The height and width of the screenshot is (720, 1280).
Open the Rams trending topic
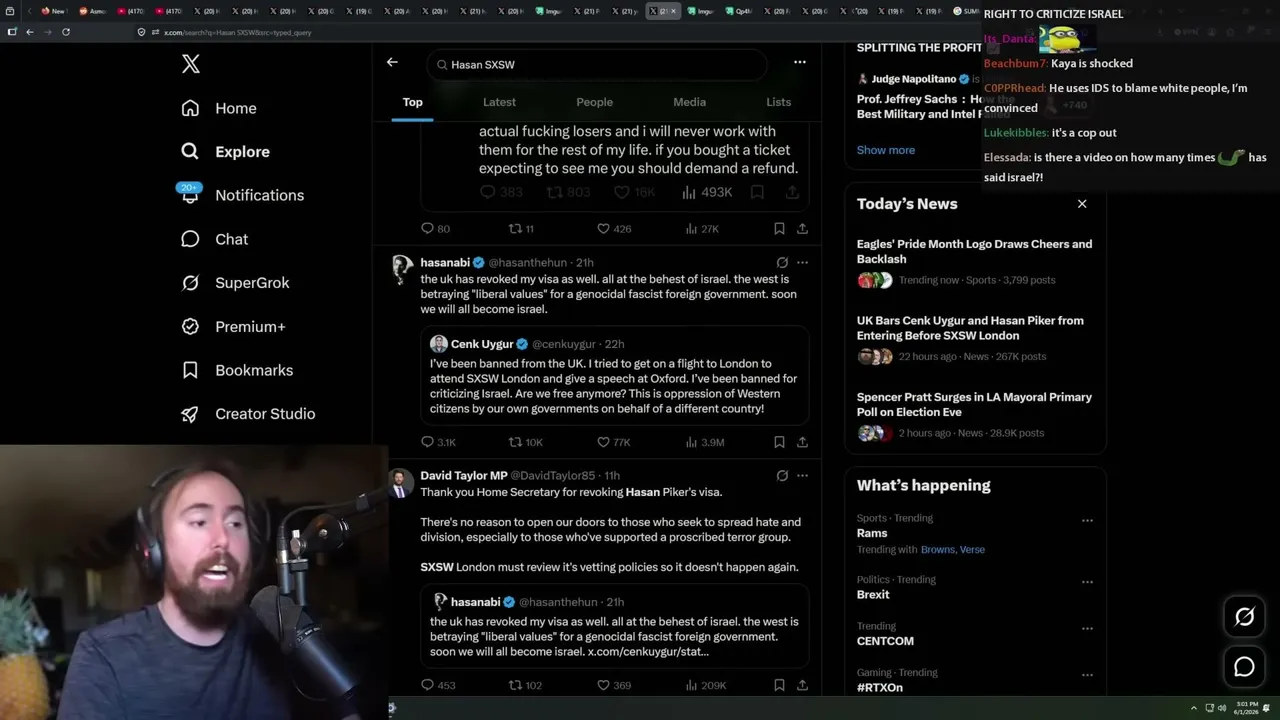872,533
